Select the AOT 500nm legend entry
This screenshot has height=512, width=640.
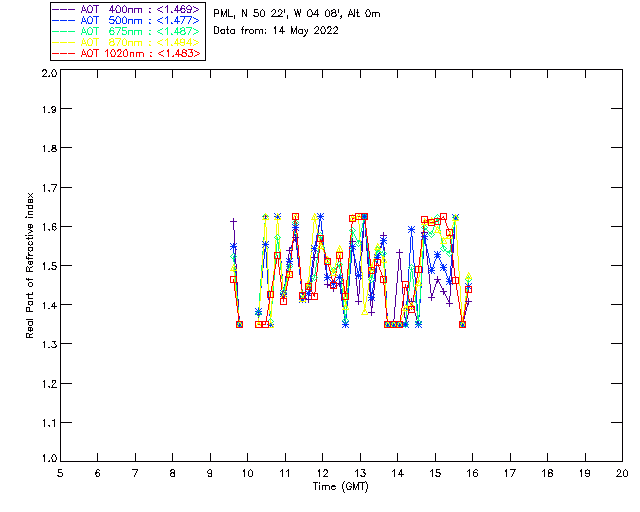point(126,20)
